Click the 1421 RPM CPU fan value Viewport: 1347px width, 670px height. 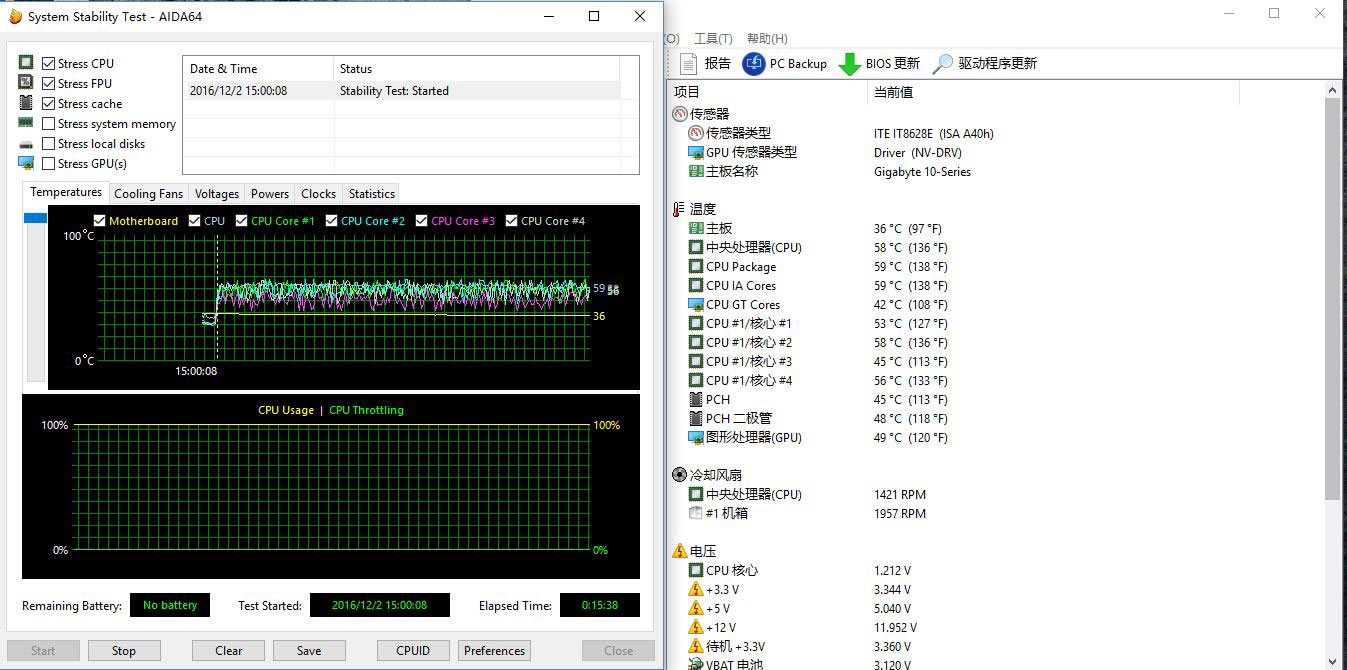tap(900, 494)
